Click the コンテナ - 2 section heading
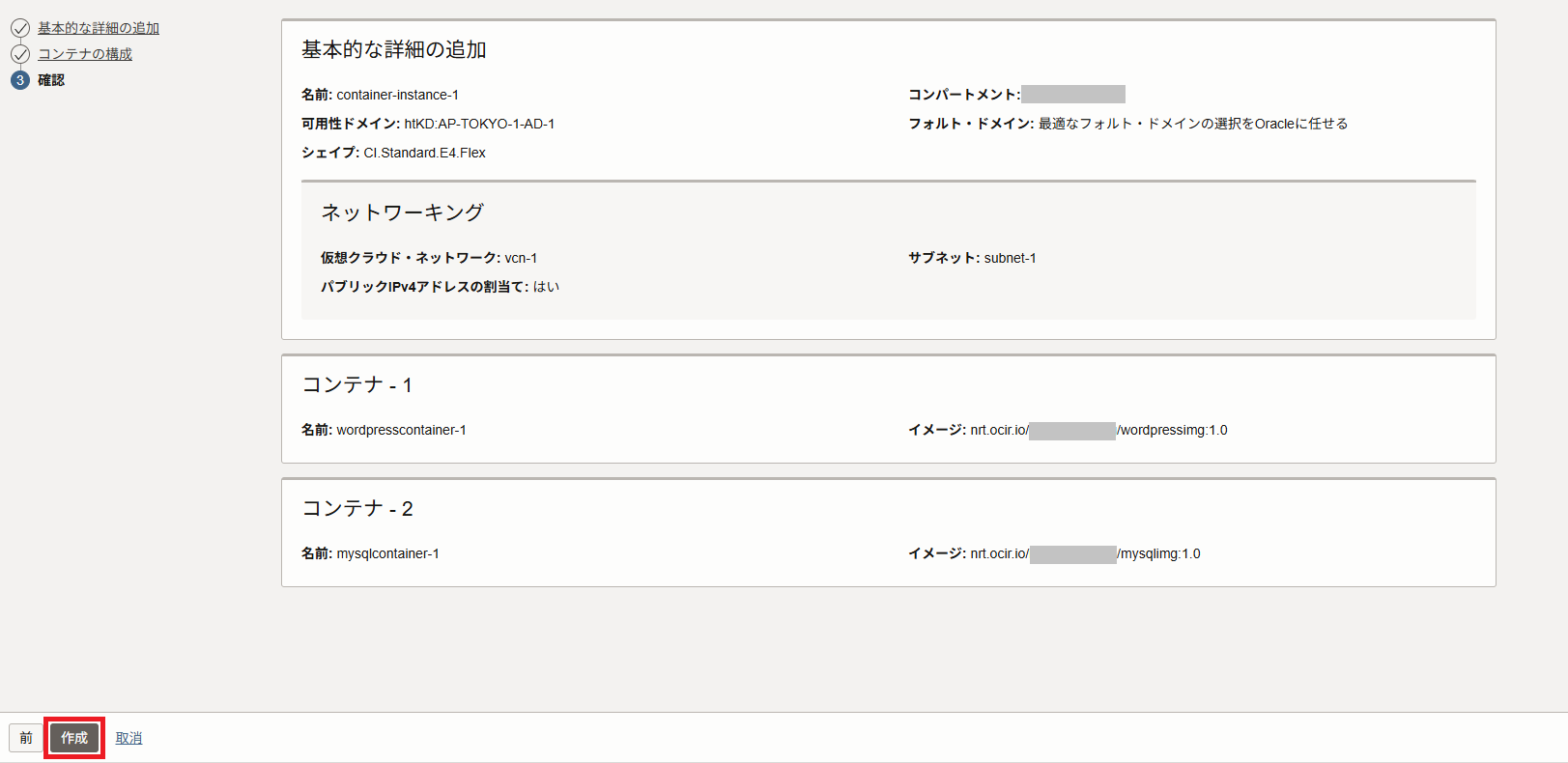The image size is (1568, 763). point(357,508)
